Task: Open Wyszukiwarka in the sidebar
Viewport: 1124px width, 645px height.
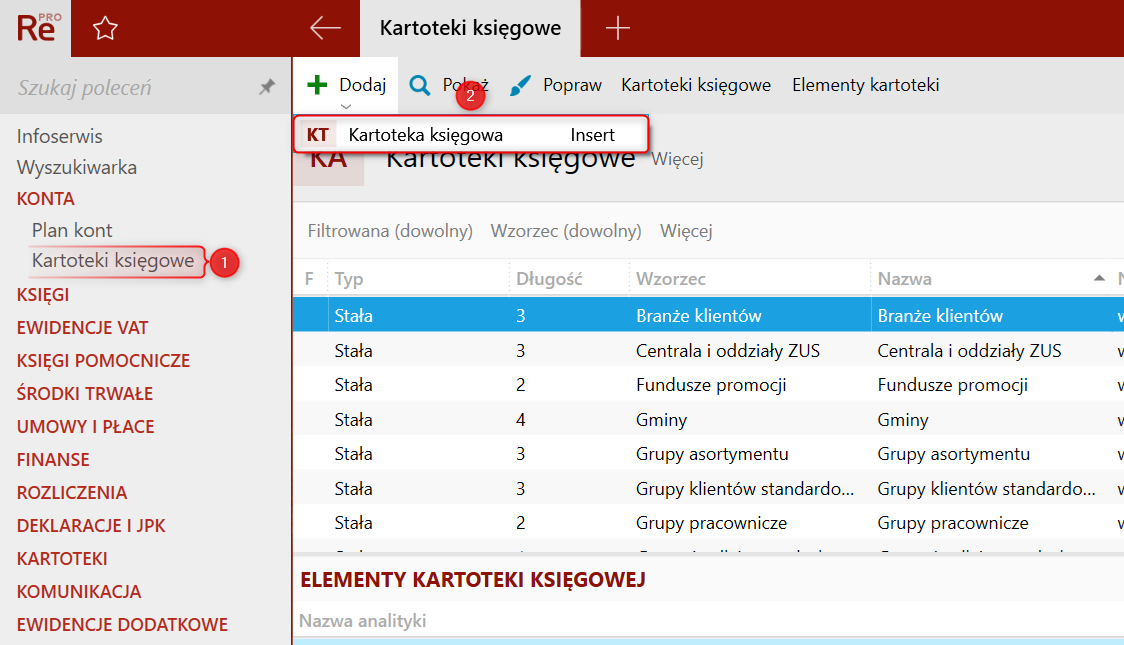Action: [77, 168]
